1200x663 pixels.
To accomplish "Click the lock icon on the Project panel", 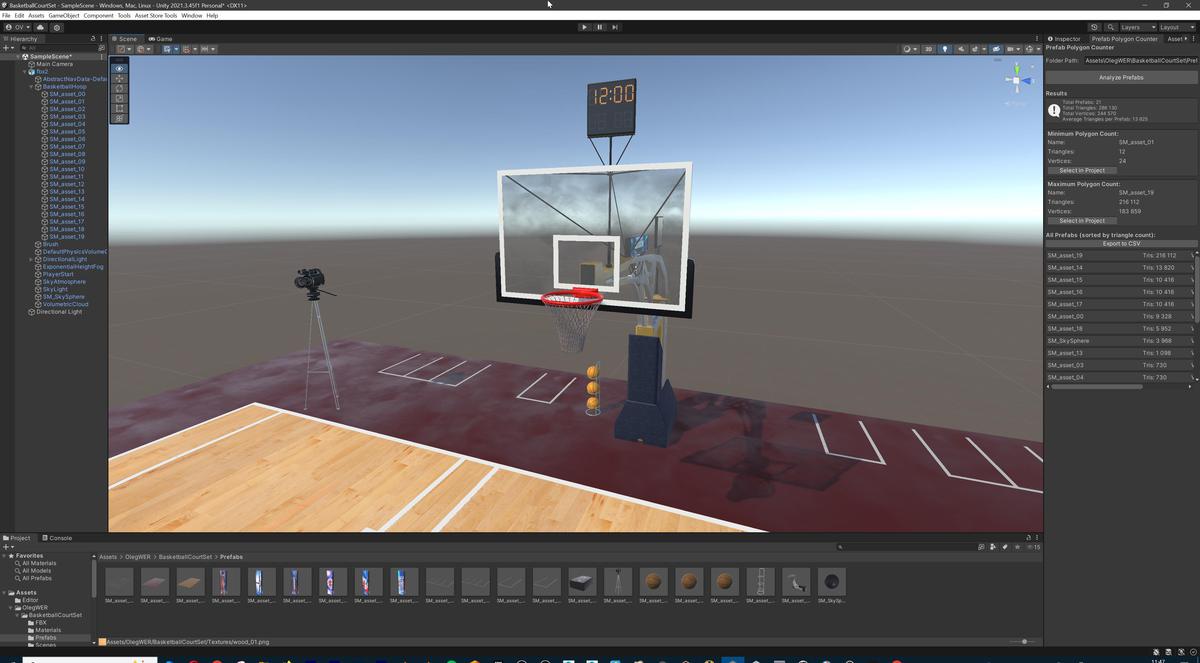I will (1028, 537).
